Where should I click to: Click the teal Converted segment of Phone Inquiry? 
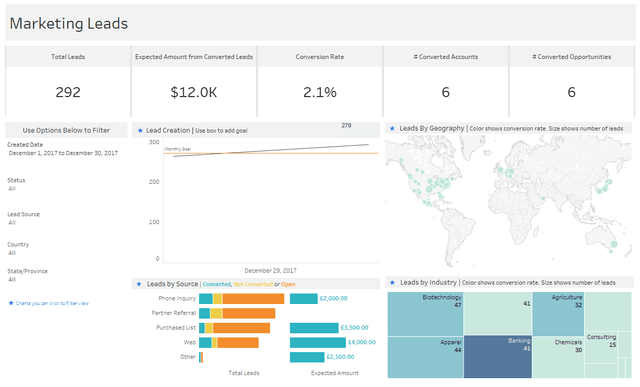pyautogui.click(x=206, y=298)
